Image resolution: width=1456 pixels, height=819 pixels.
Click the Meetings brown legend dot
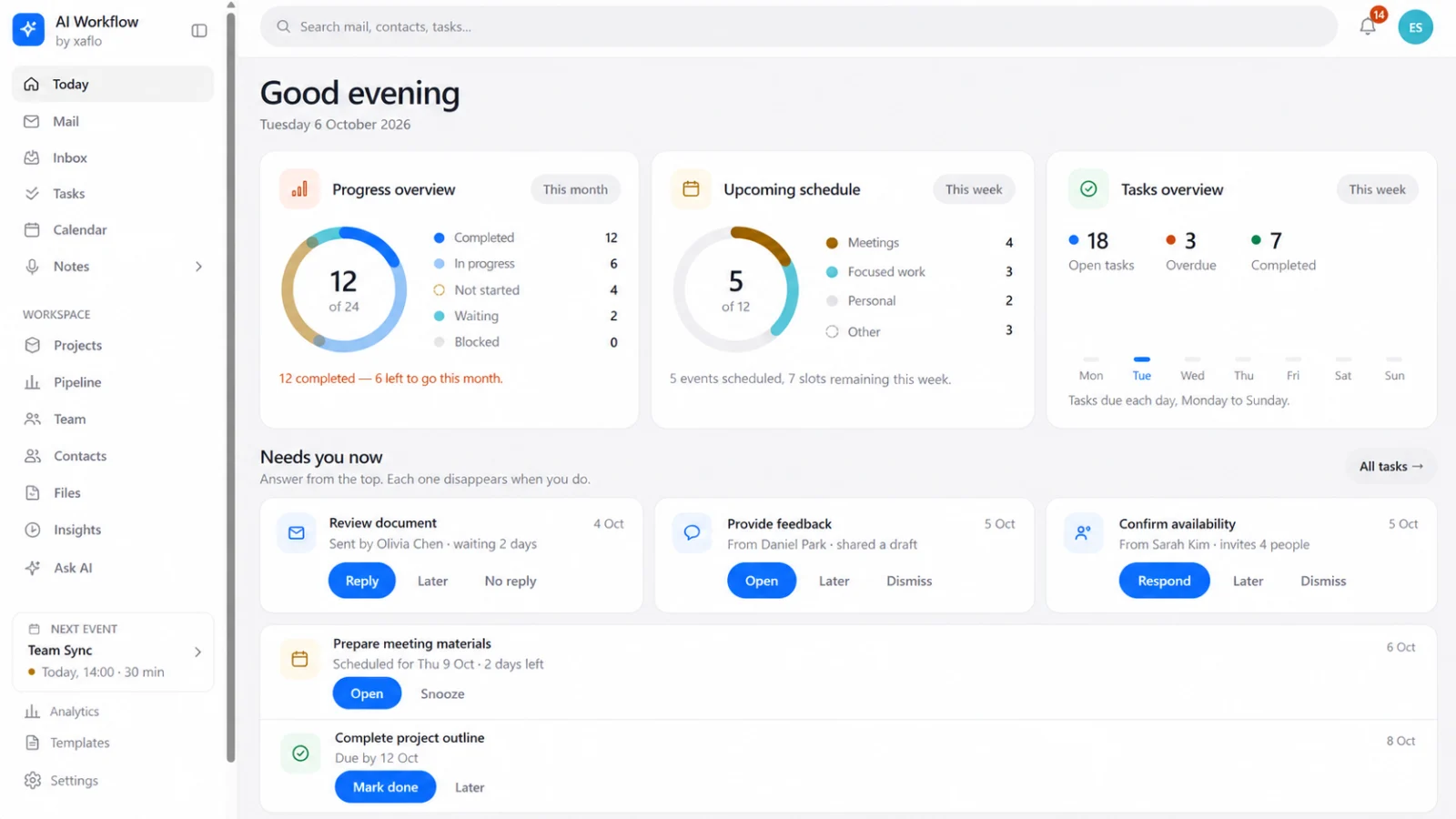click(832, 243)
